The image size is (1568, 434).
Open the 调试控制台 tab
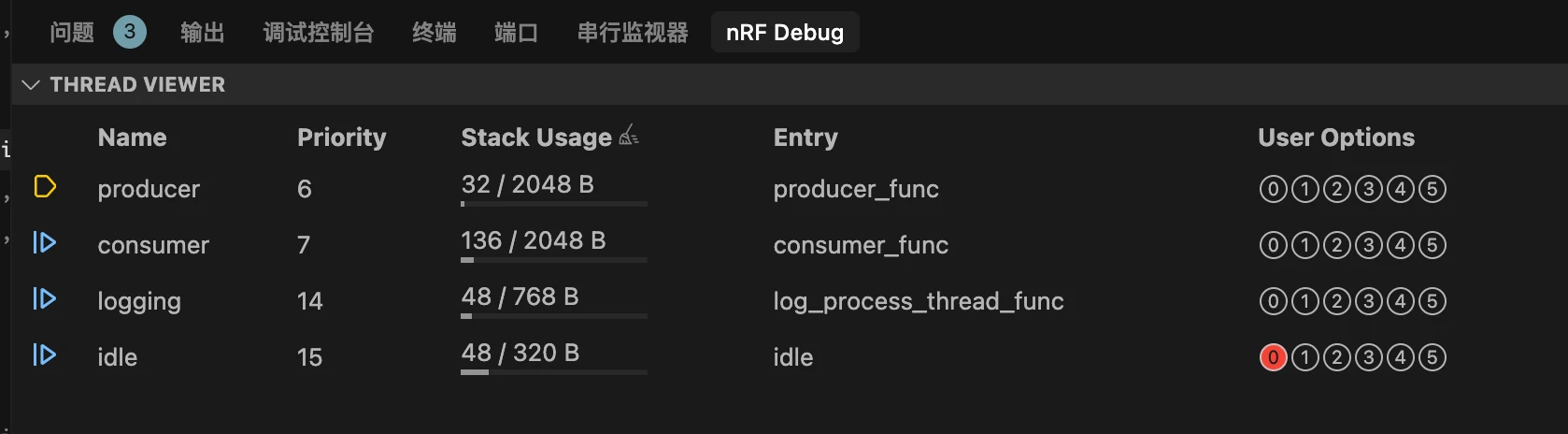click(x=318, y=33)
